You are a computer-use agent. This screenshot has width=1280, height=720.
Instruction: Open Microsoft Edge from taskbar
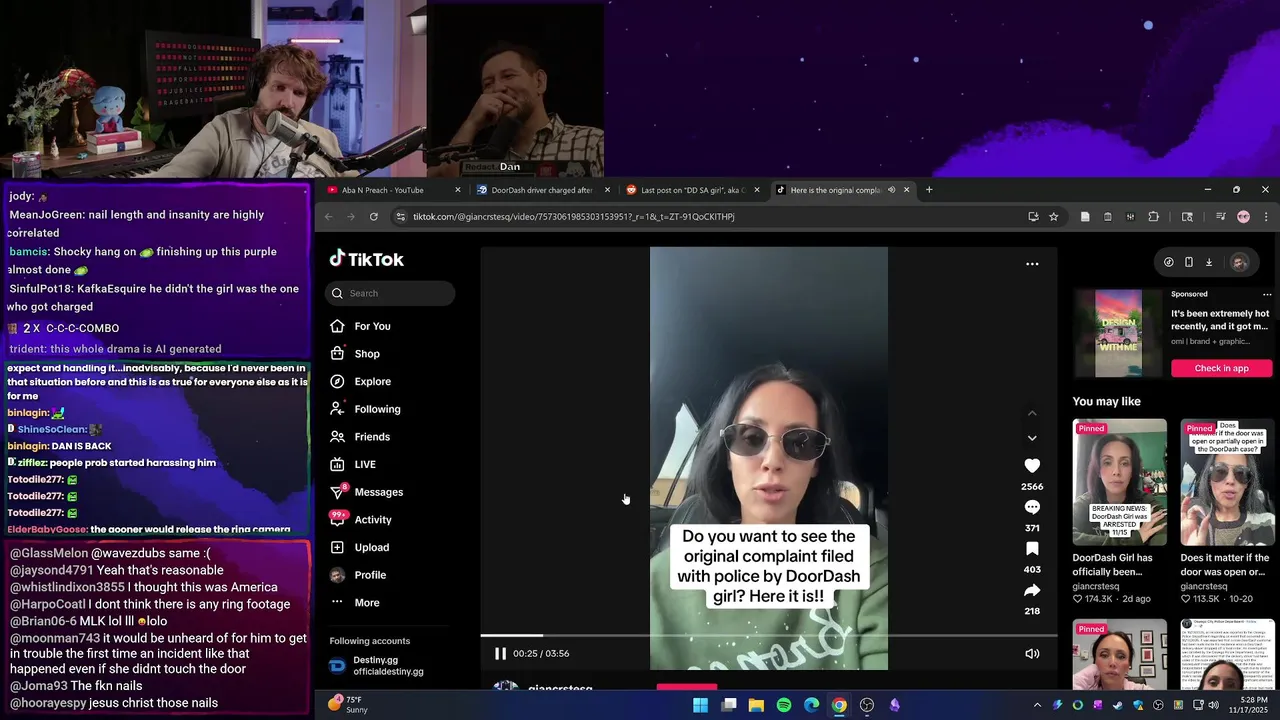click(812, 705)
